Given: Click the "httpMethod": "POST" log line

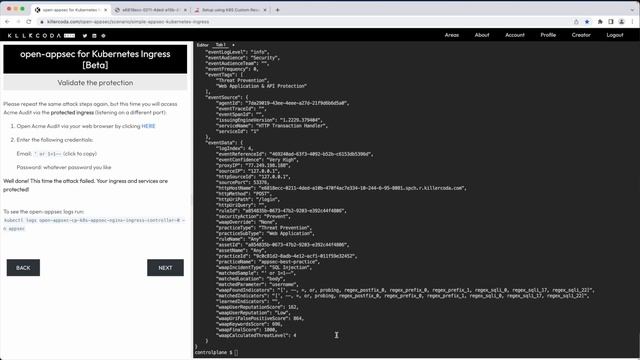Looking at the screenshot, I should point(243,194).
